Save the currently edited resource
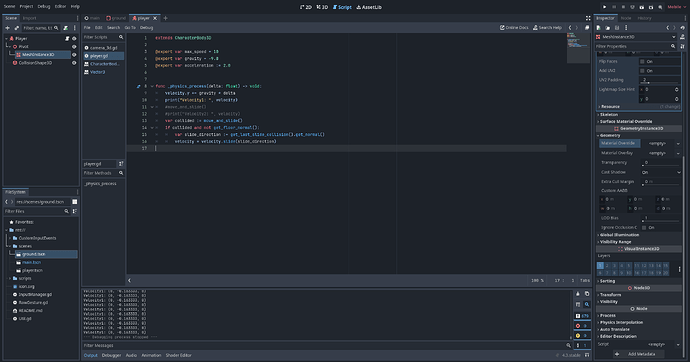 point(617,28)
